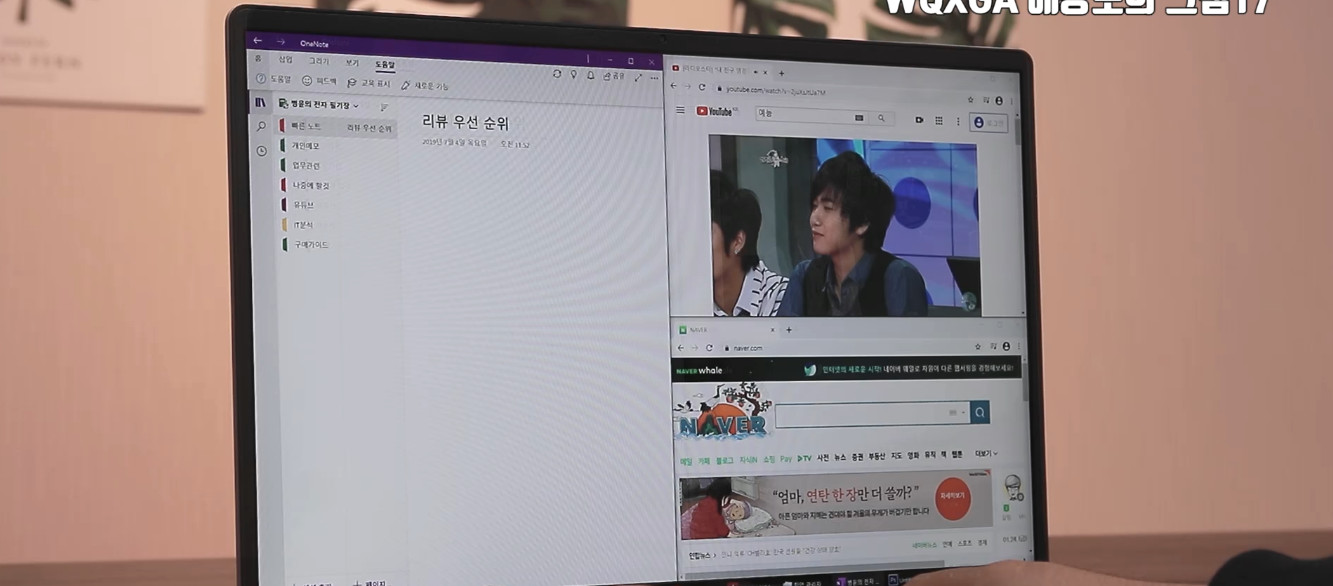Open the YouTube apps grid icon
Screen dimensions: 1333x586
coord(938,121)
